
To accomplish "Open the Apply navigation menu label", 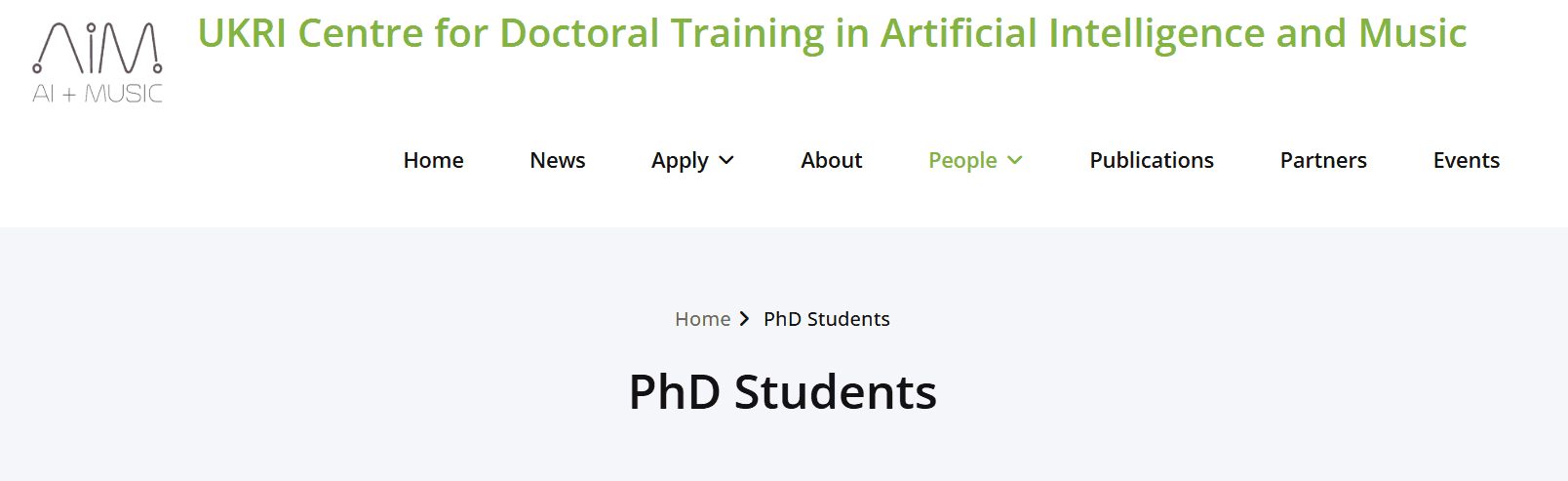I will (680, 160).
